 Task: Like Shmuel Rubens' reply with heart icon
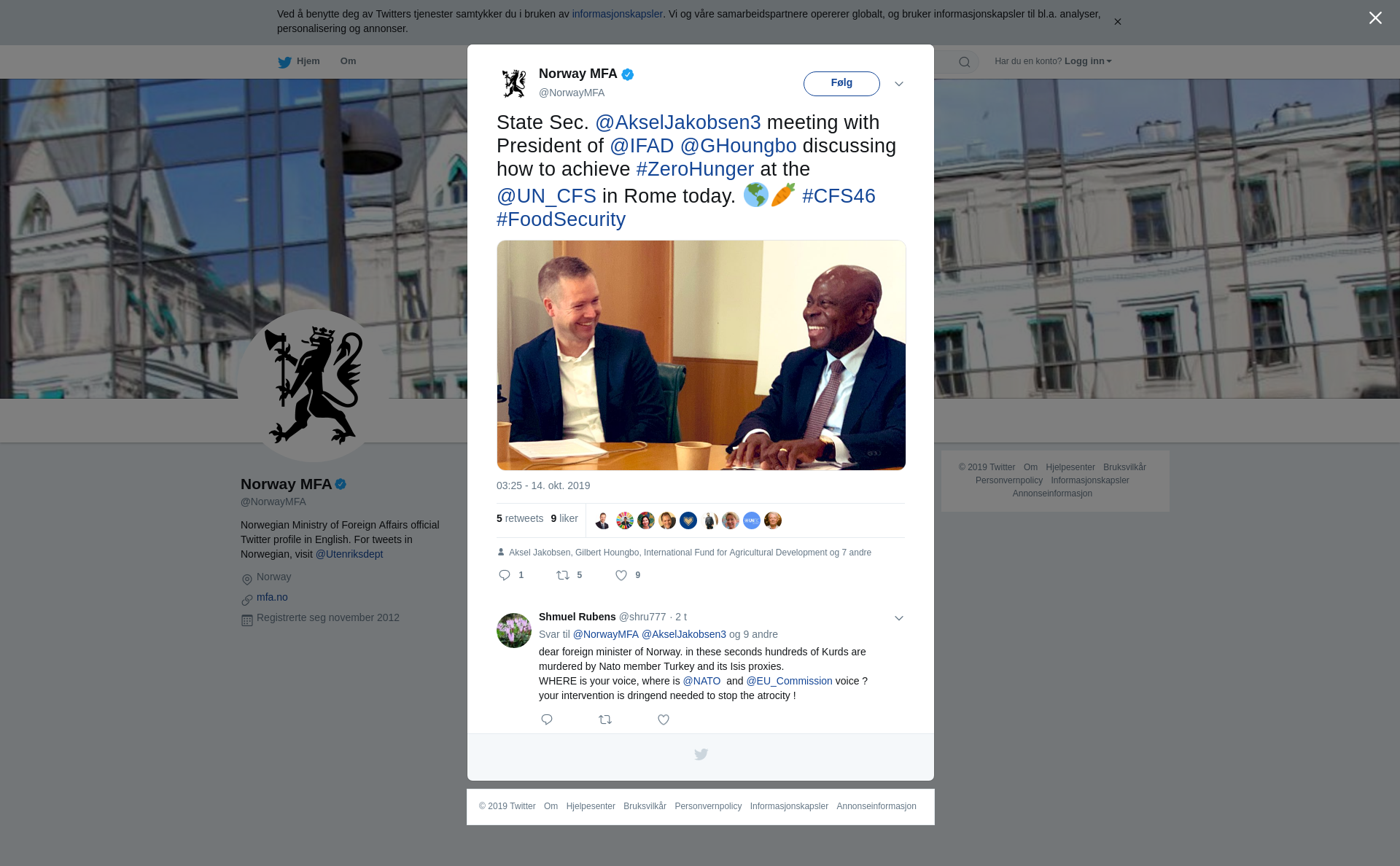coord(664,719)
